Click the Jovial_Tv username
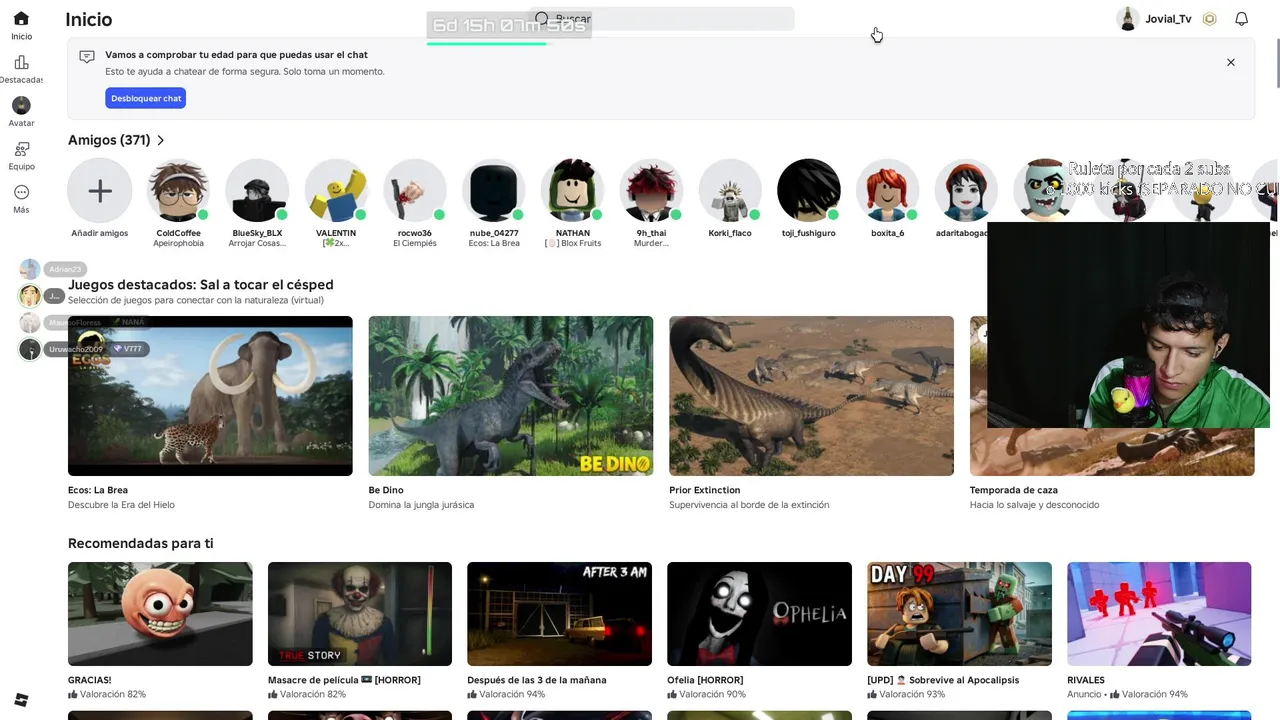The width and height of the screenshot is (1280, 720). point(1168,19)
